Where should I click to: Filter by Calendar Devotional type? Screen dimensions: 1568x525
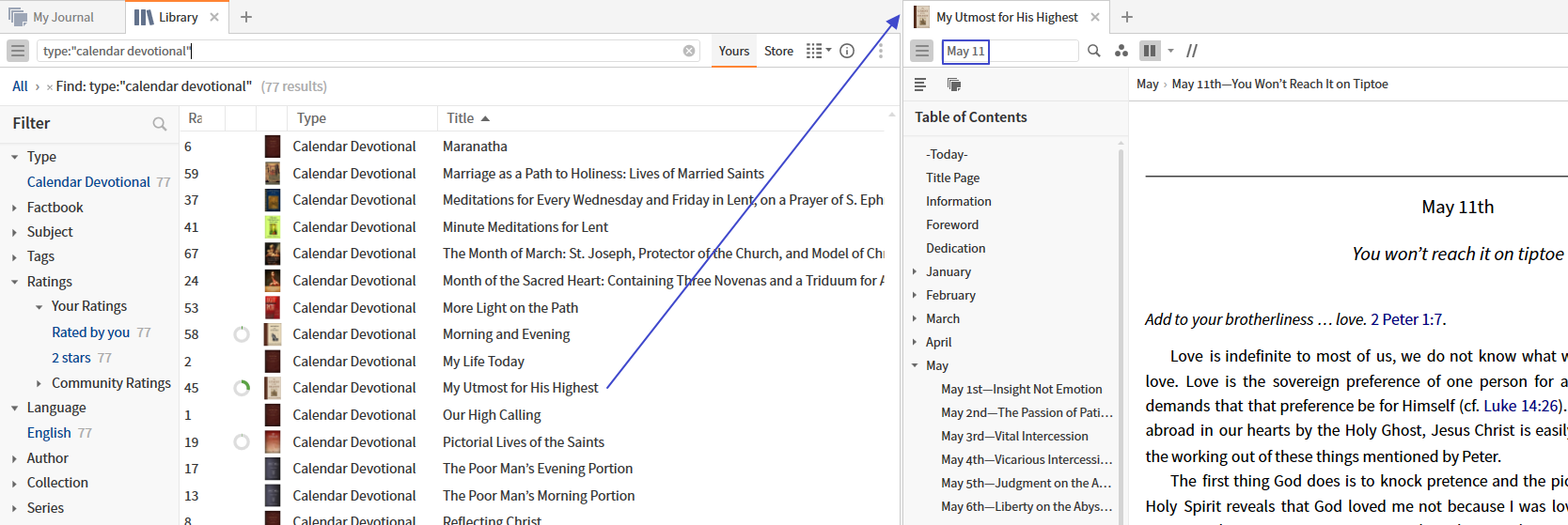click(88, 182)
